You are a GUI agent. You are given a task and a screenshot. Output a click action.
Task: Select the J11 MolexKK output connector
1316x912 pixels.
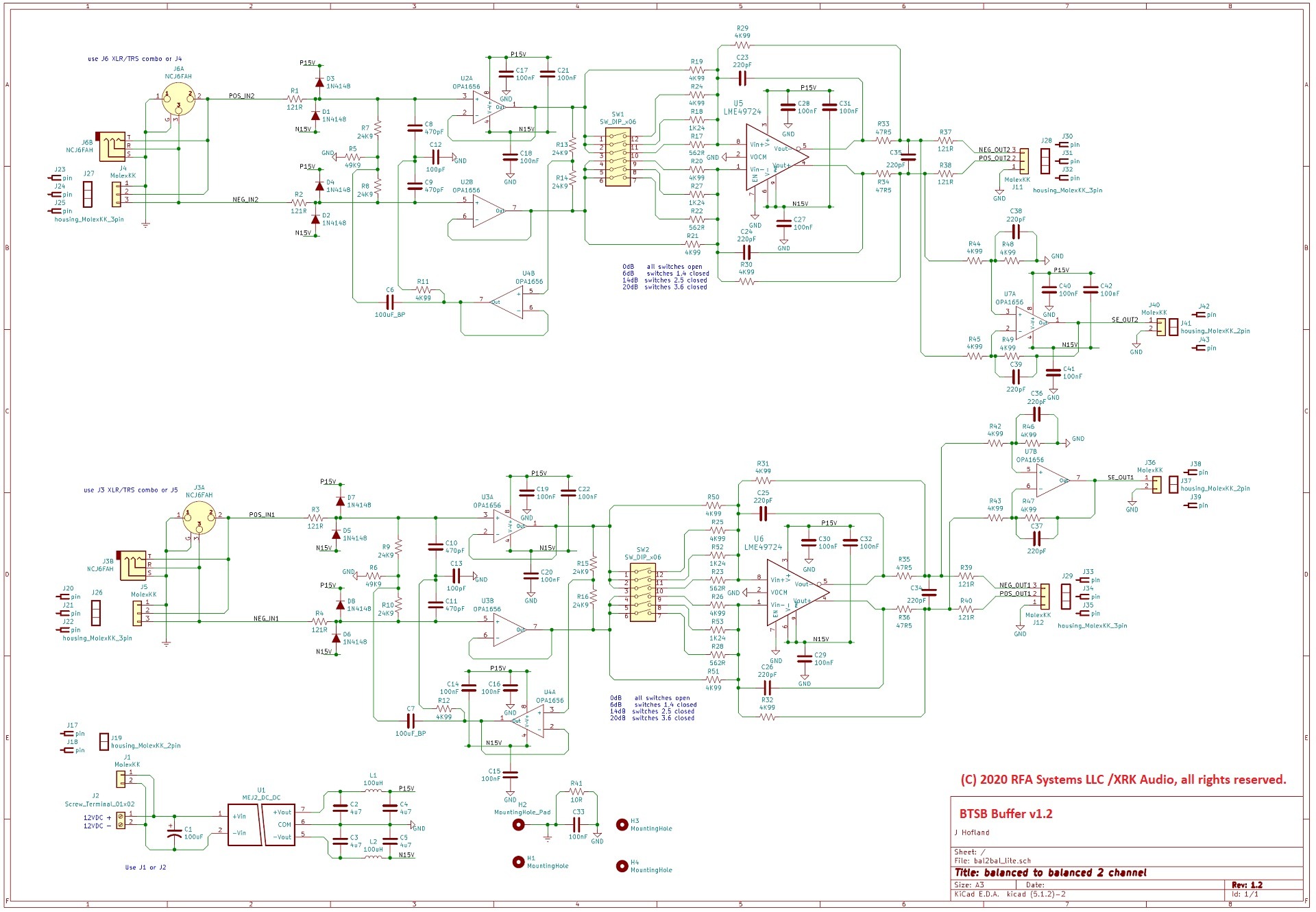point(1023,161)
